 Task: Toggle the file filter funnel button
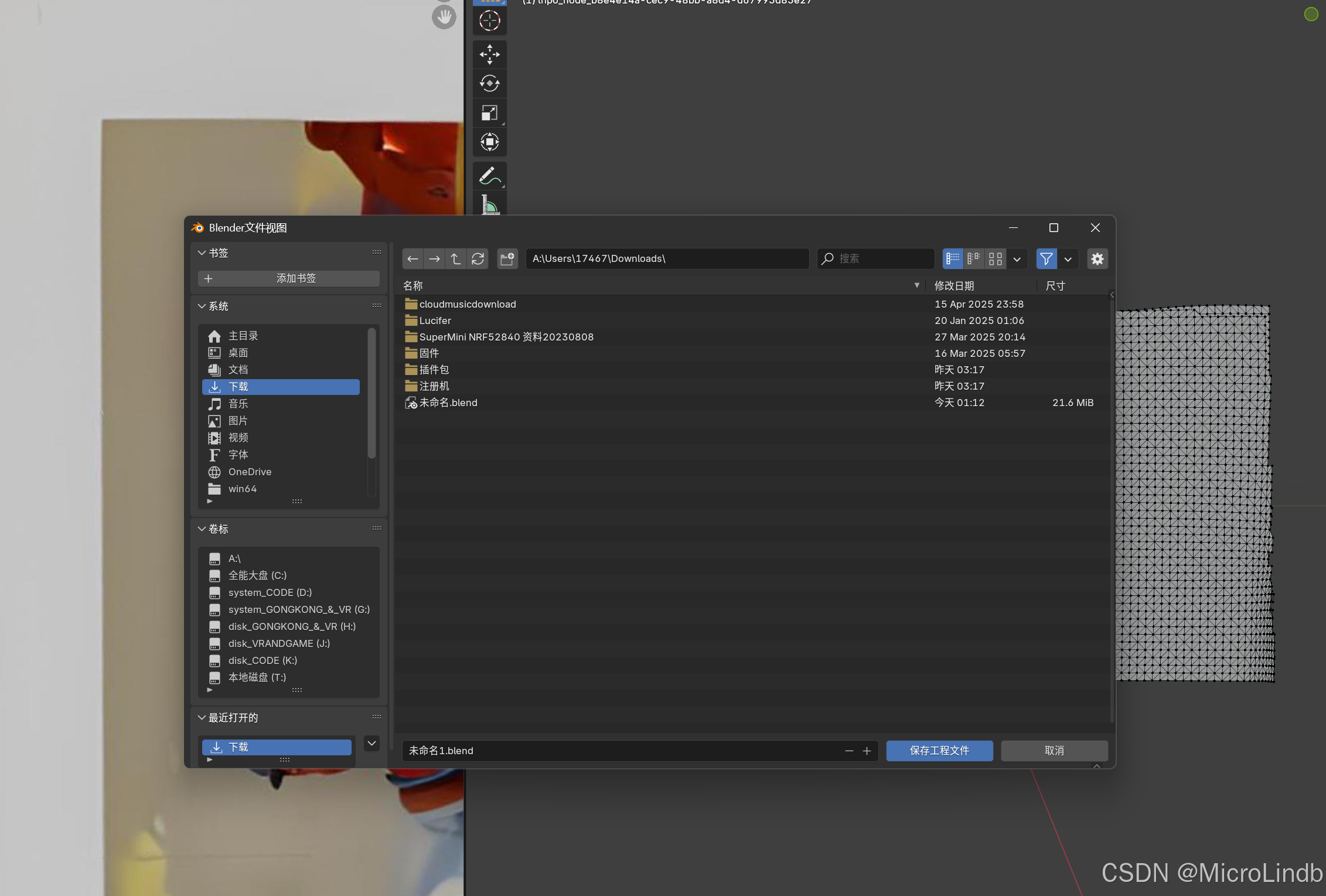pyautogui.click(x=1046, y=258)
